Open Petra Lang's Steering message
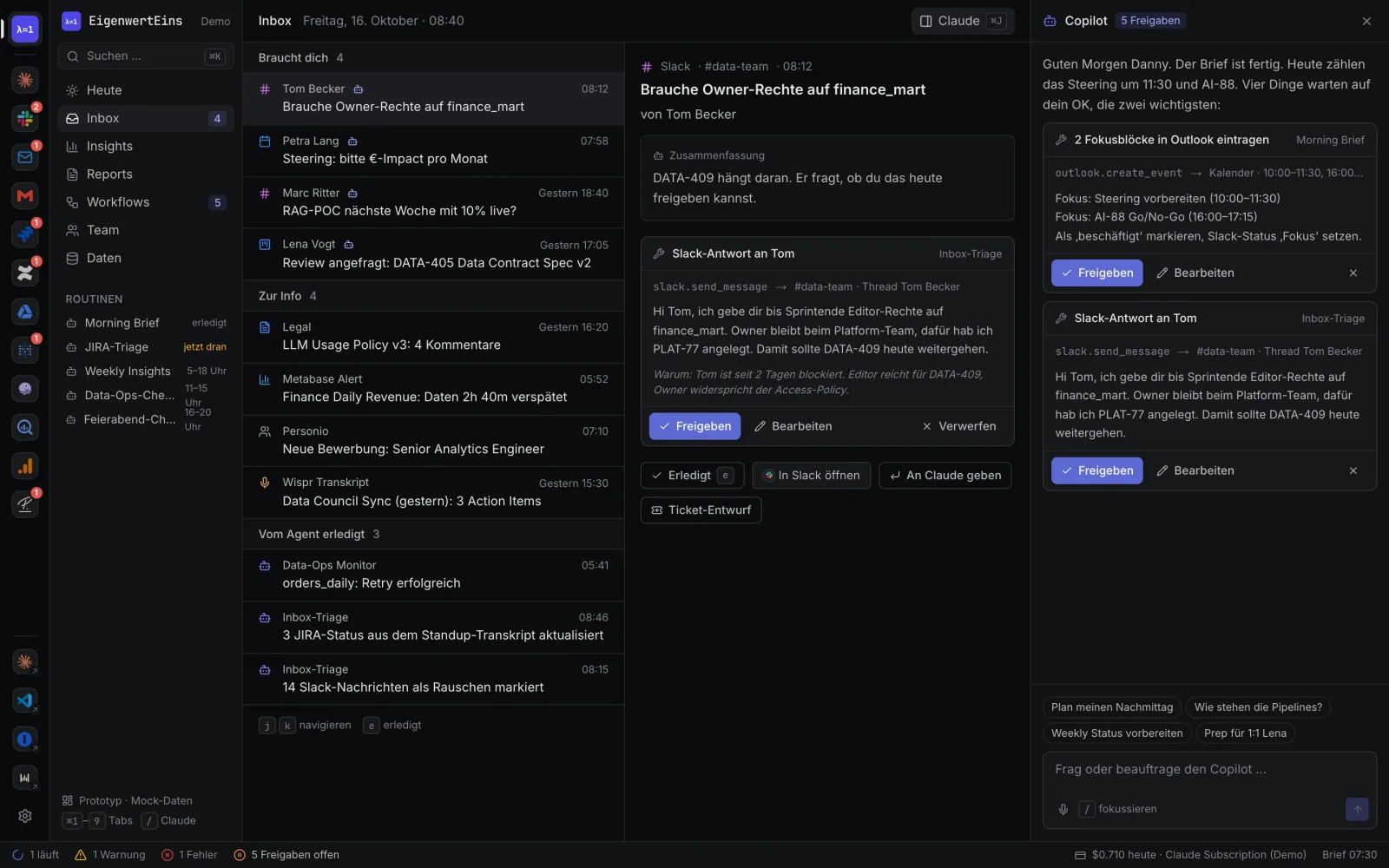The image size is (1389, 868). pos(433,150)
